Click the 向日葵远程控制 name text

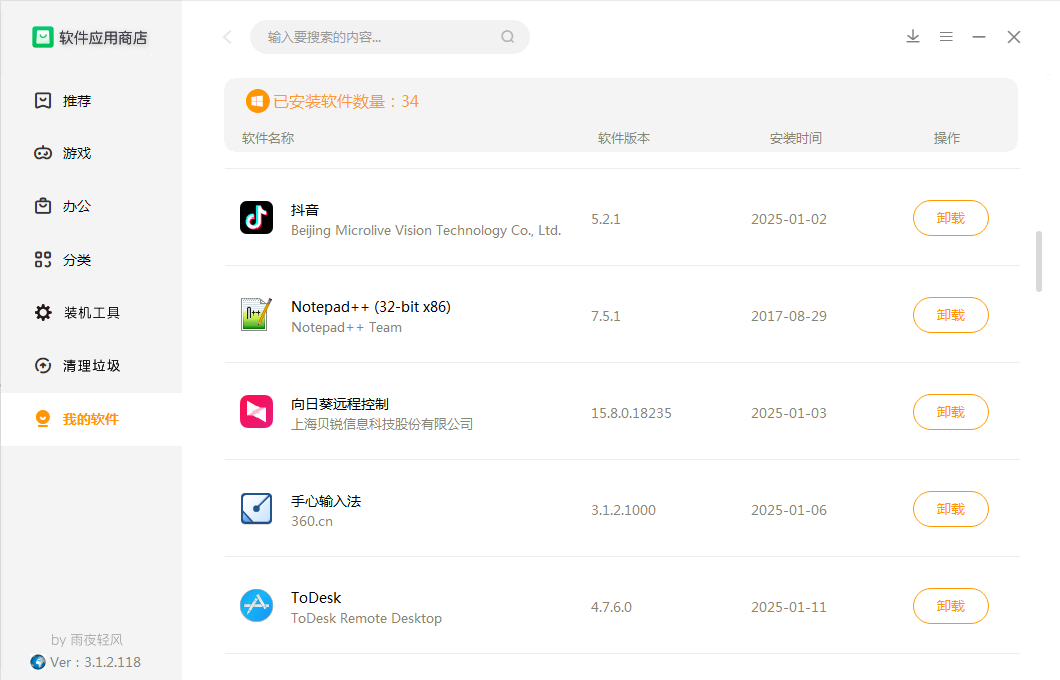[340, 404]
